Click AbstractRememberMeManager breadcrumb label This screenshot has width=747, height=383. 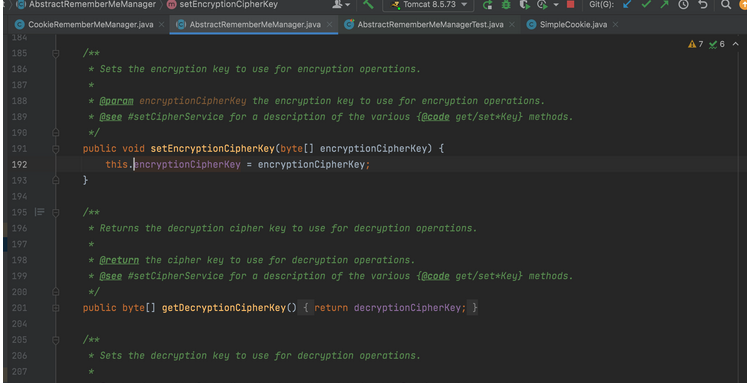92,5
